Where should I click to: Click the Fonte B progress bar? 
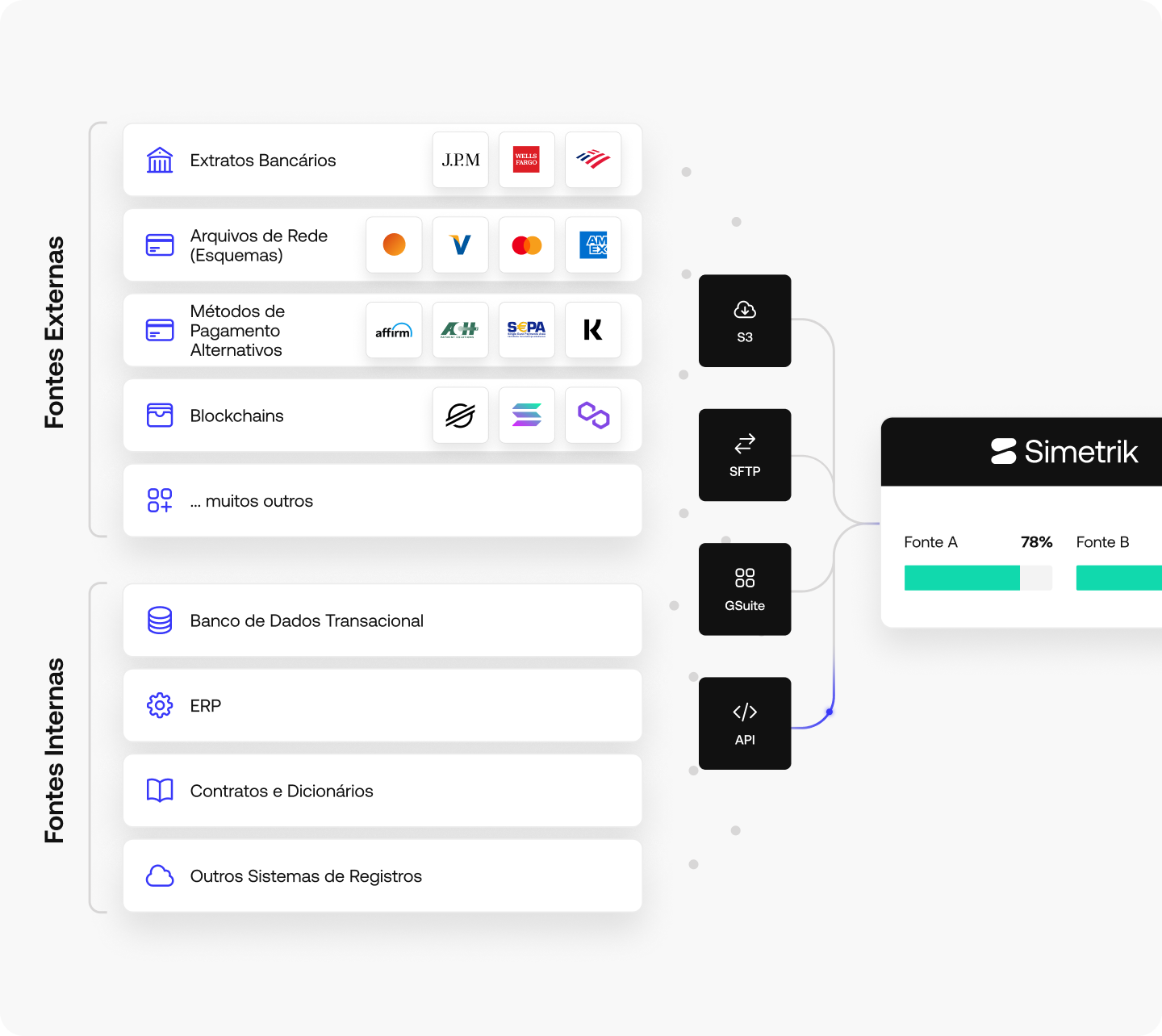coord(1119,578)
